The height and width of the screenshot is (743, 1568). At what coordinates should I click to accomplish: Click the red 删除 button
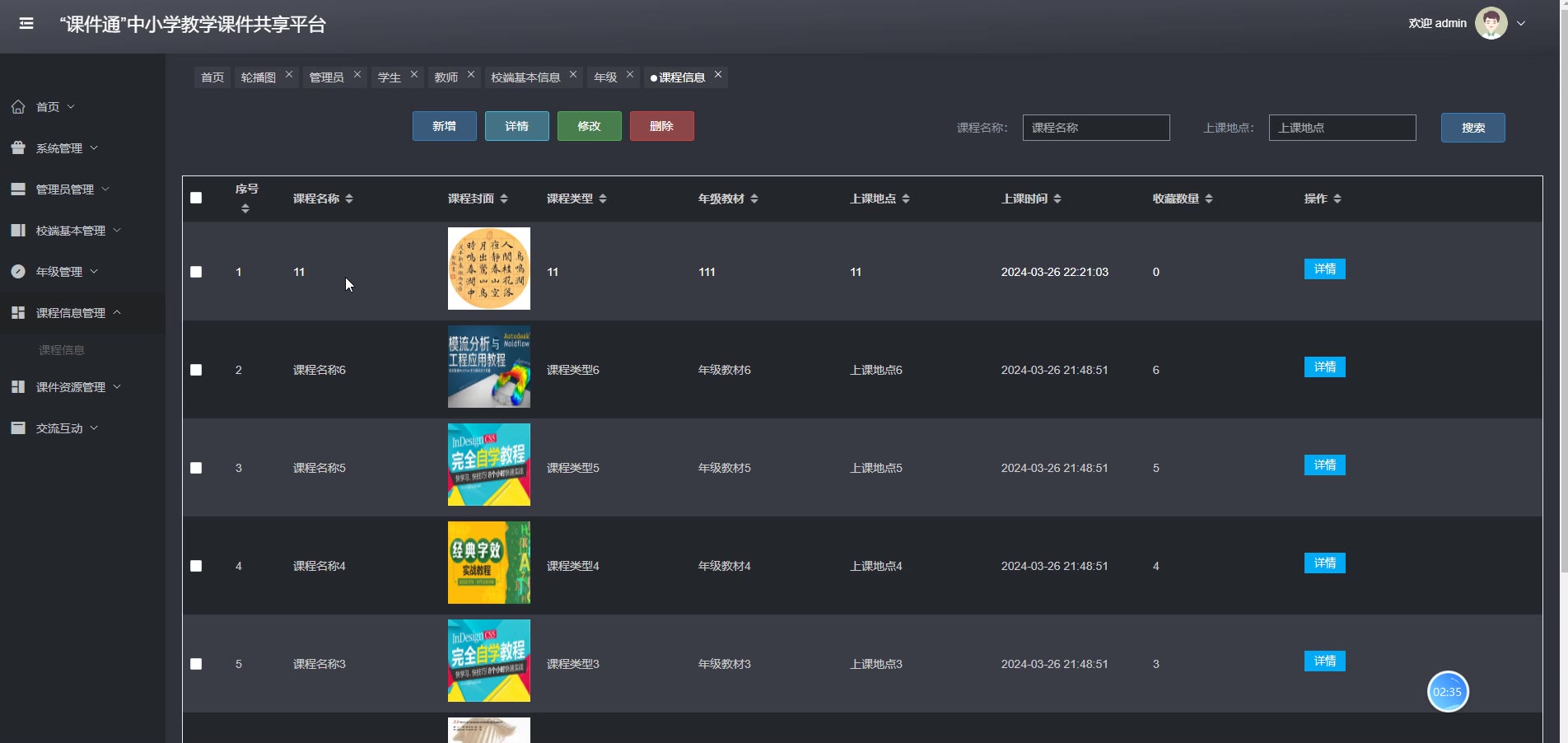tap(662, 126)
